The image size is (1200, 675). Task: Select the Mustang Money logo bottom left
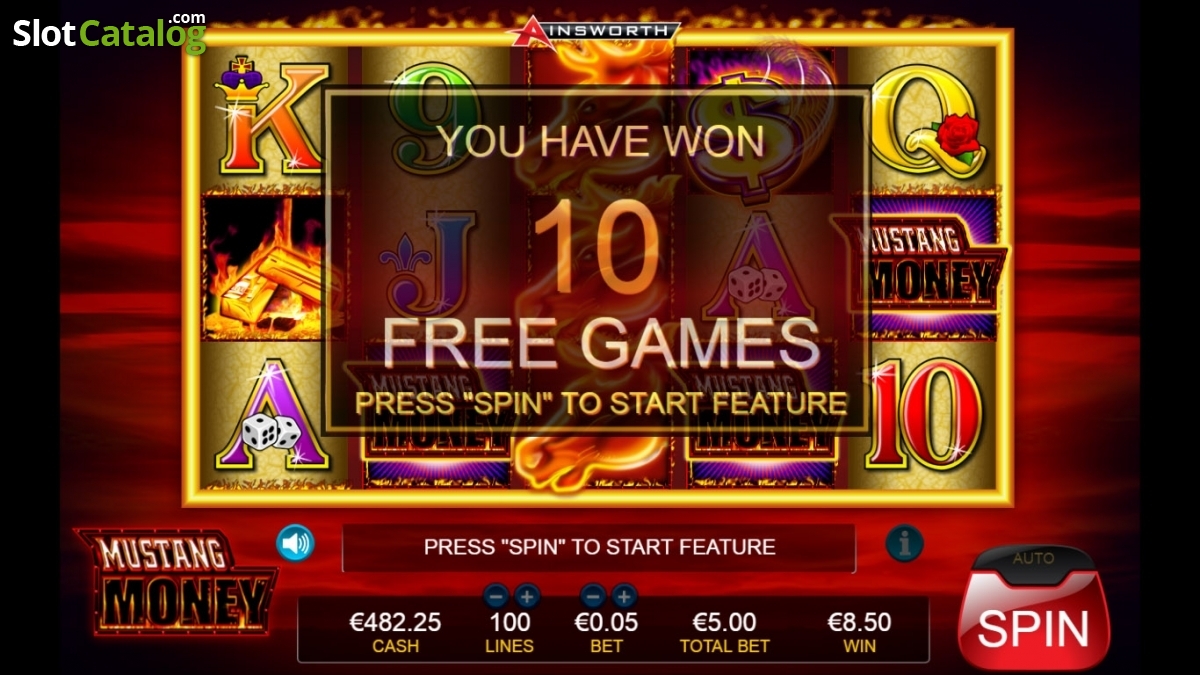177,582
